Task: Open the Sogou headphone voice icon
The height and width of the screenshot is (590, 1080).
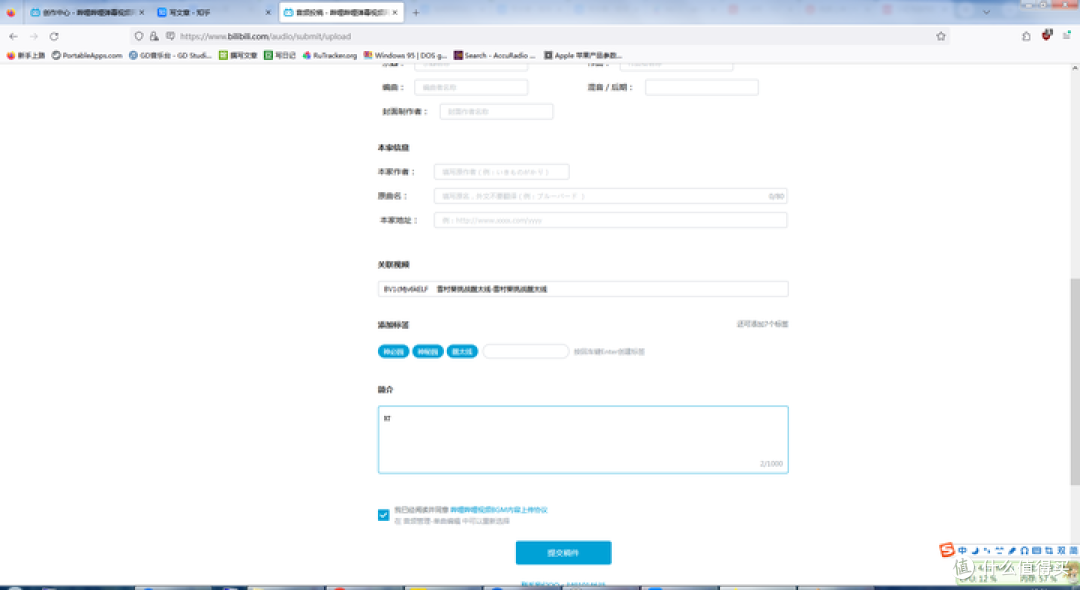Action: point(1024,551)
